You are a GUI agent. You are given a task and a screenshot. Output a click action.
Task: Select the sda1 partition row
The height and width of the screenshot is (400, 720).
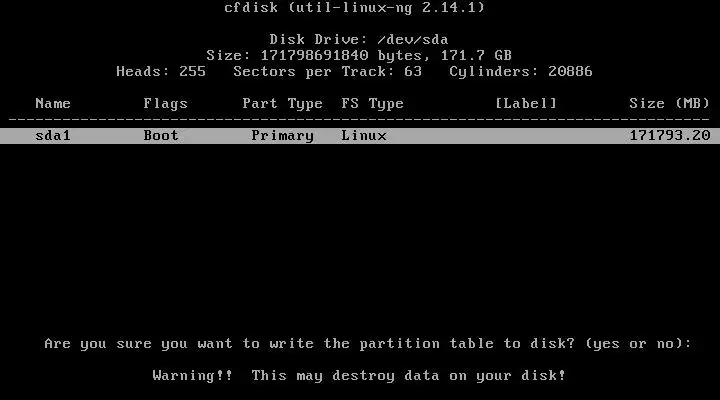click(360, 136)
